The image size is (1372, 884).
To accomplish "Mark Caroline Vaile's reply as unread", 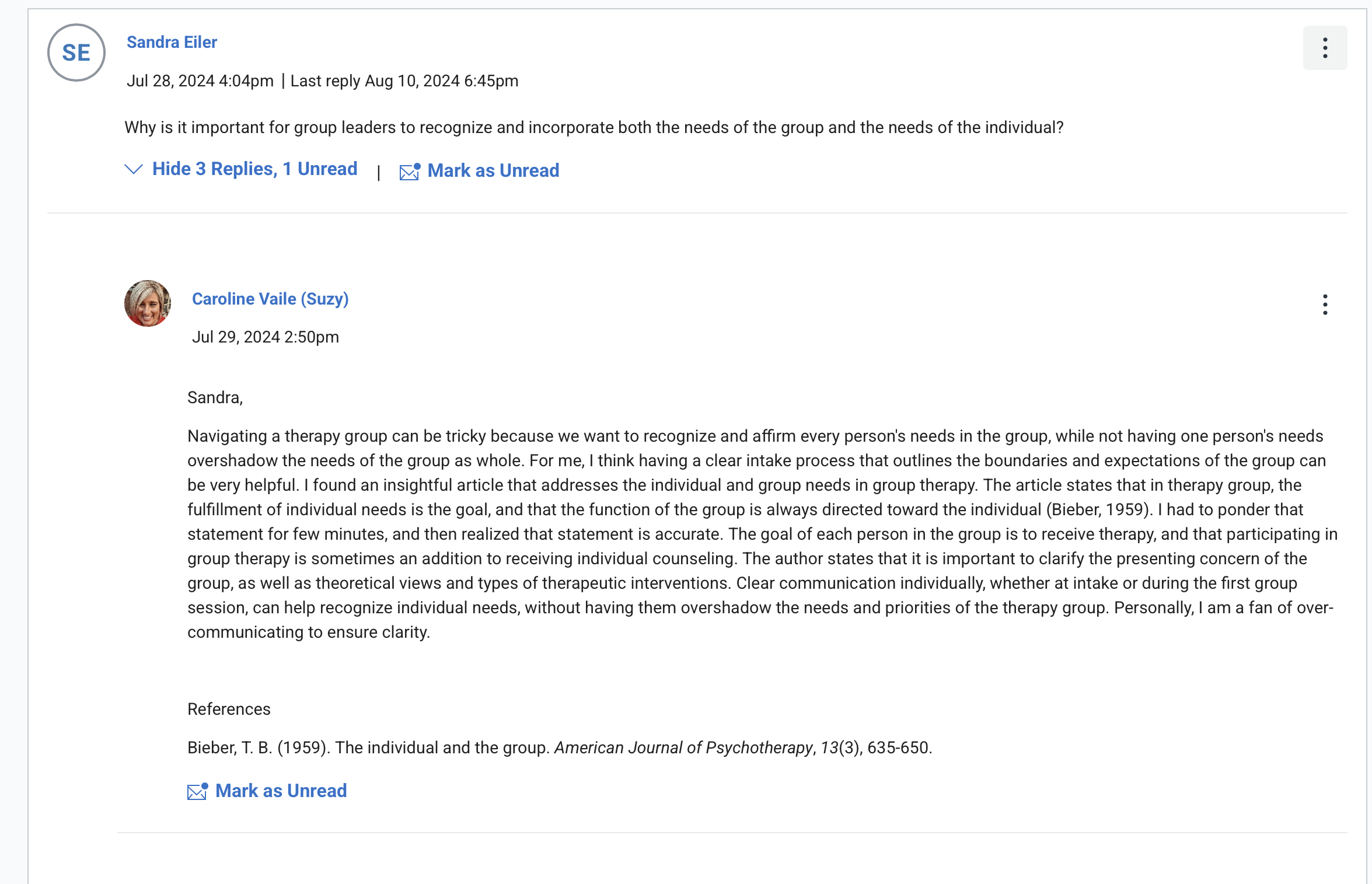I will (x=281, y=791).
